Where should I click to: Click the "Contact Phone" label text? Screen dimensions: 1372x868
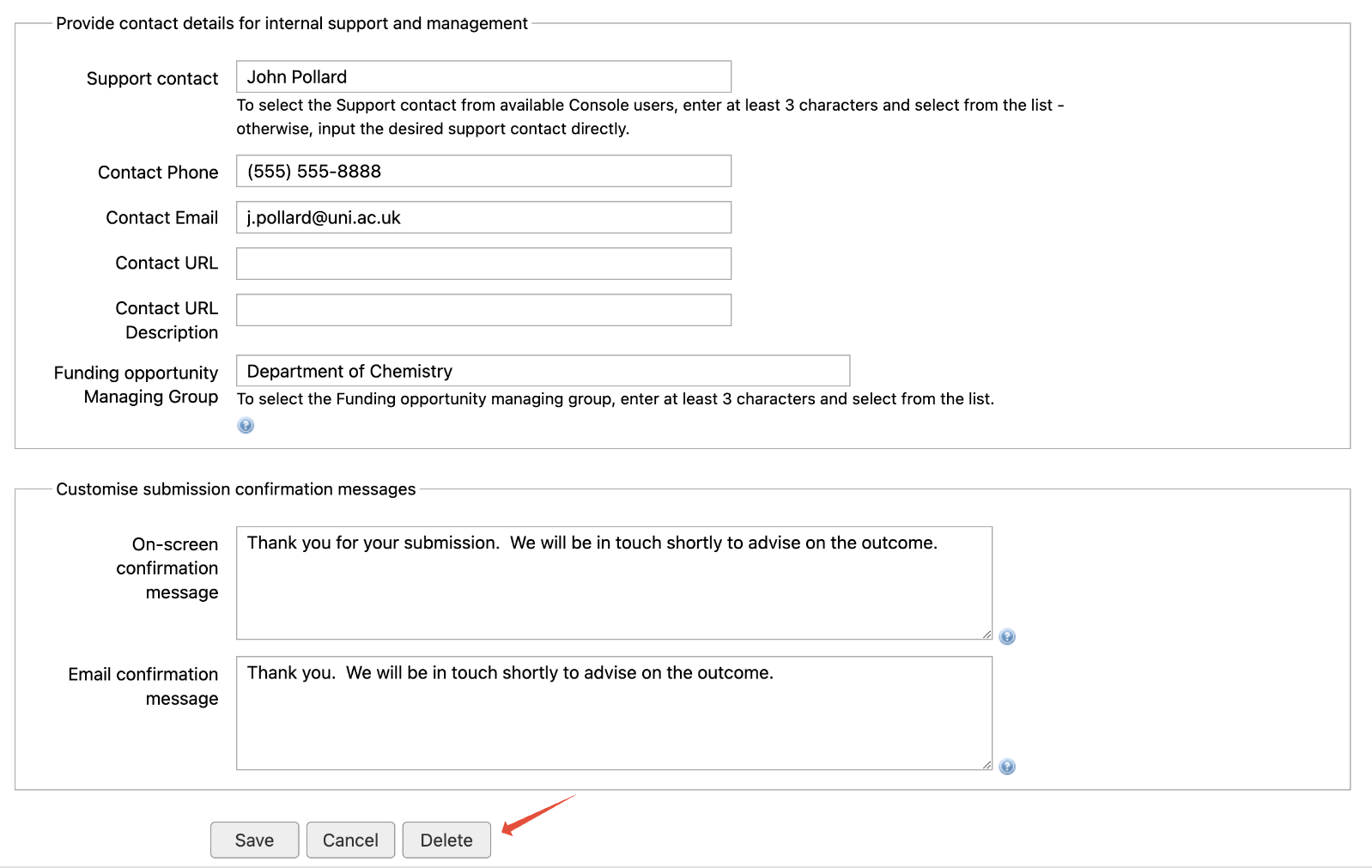(158, 173)
